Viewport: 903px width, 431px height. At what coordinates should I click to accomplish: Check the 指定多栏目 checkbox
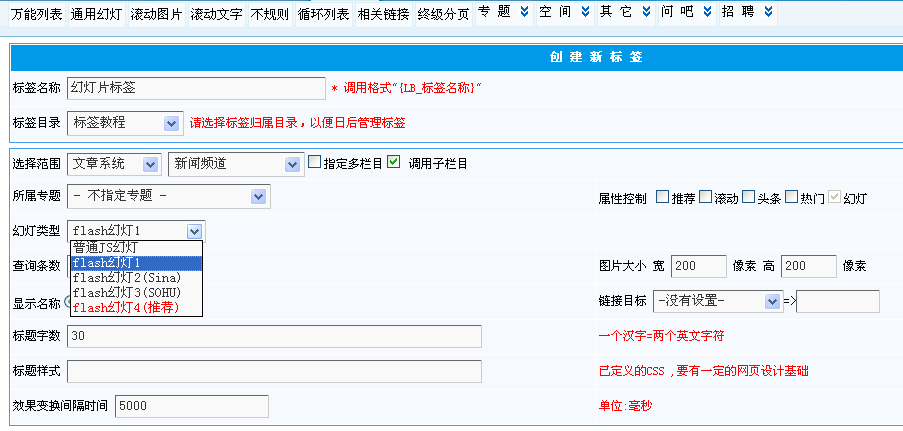pos(314,162)
